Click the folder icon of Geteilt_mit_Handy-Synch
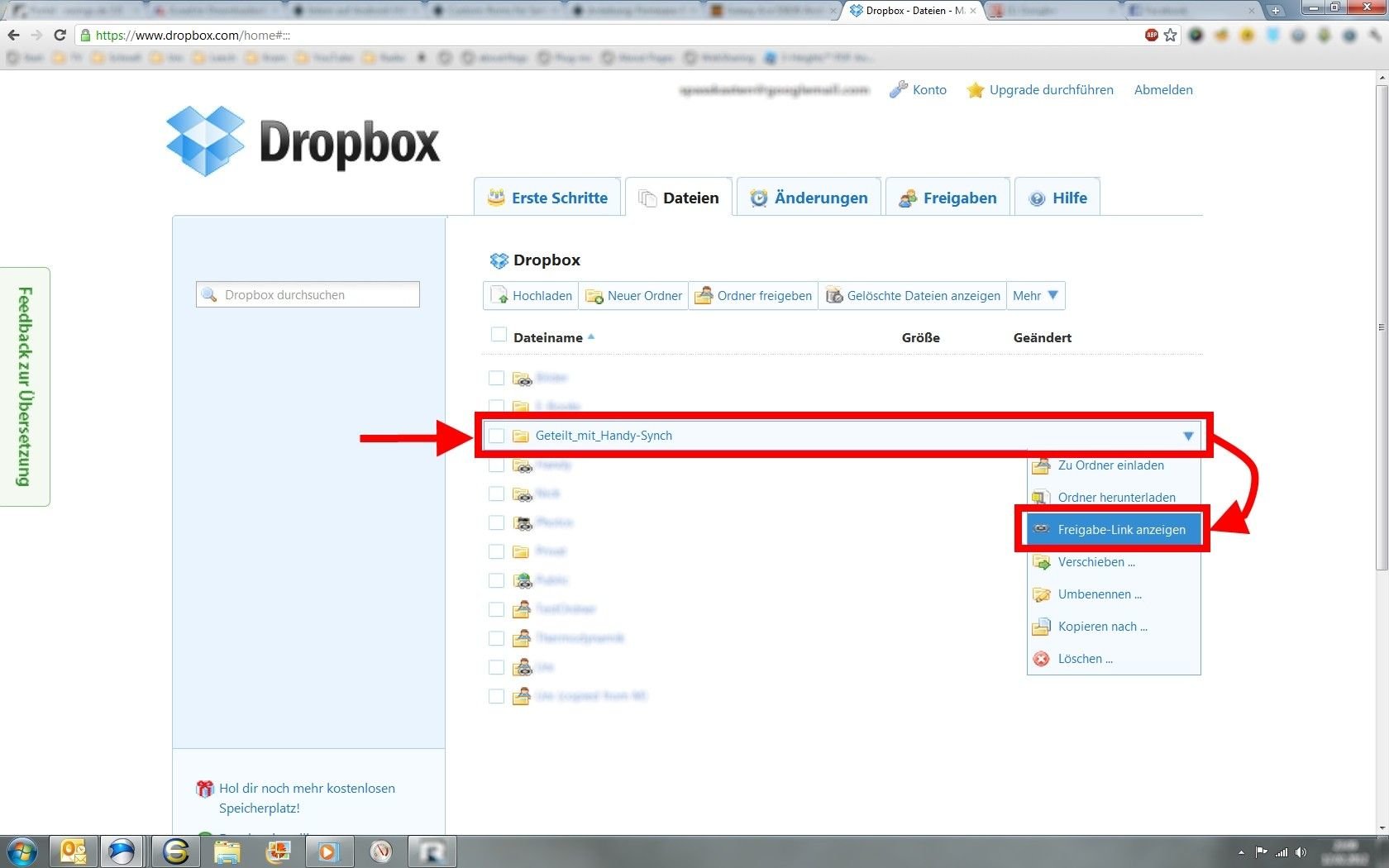 [x=521, y=436]
